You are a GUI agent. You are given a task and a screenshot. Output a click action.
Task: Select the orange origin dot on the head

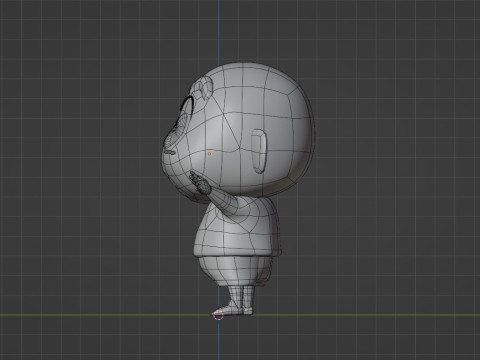point(209,154)
